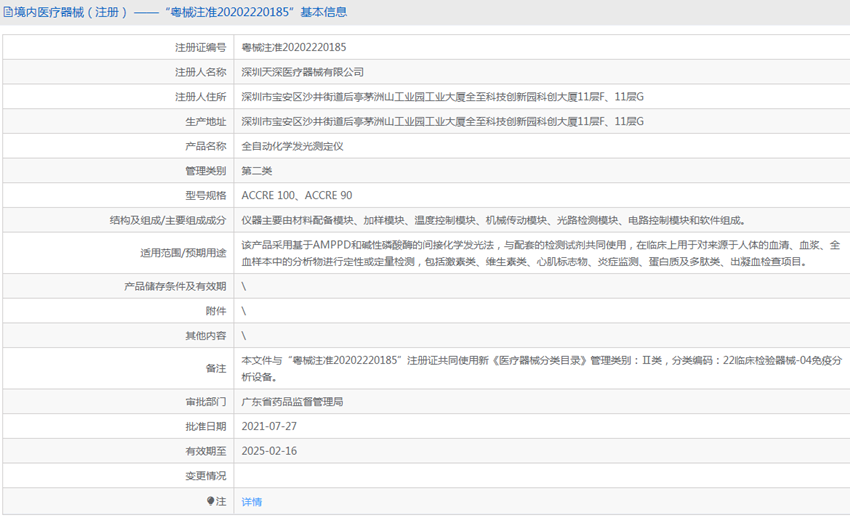
Task: Click the 管理类别 label cell
Action: (118, 171)
